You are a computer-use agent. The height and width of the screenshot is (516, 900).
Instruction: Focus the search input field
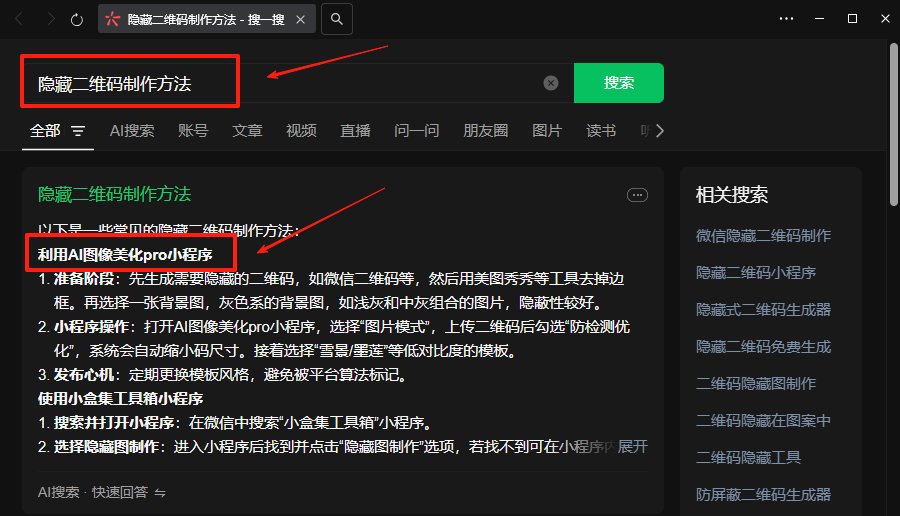(297, 83)
